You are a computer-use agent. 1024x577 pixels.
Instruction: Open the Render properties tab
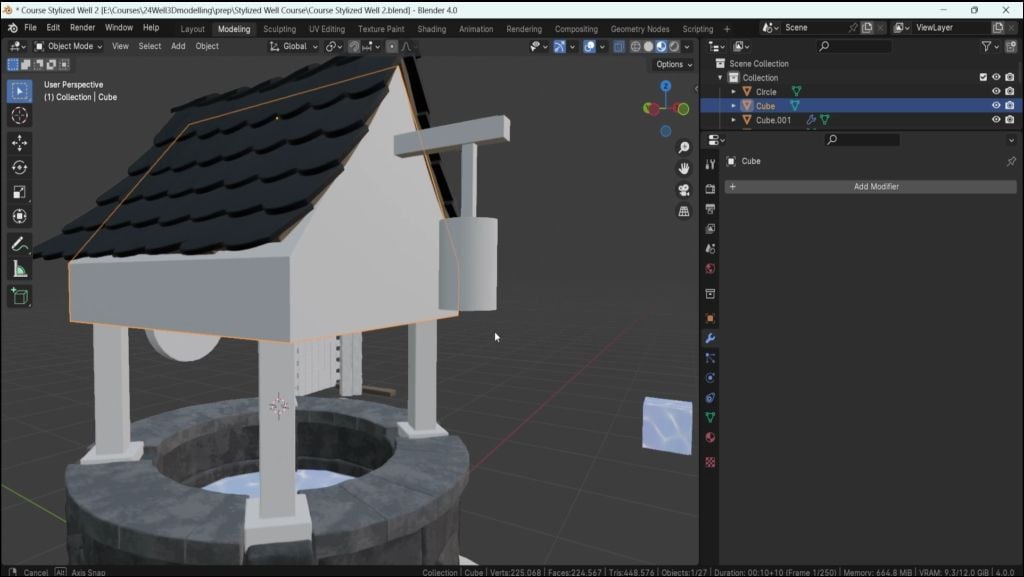(x=710, y=189)
